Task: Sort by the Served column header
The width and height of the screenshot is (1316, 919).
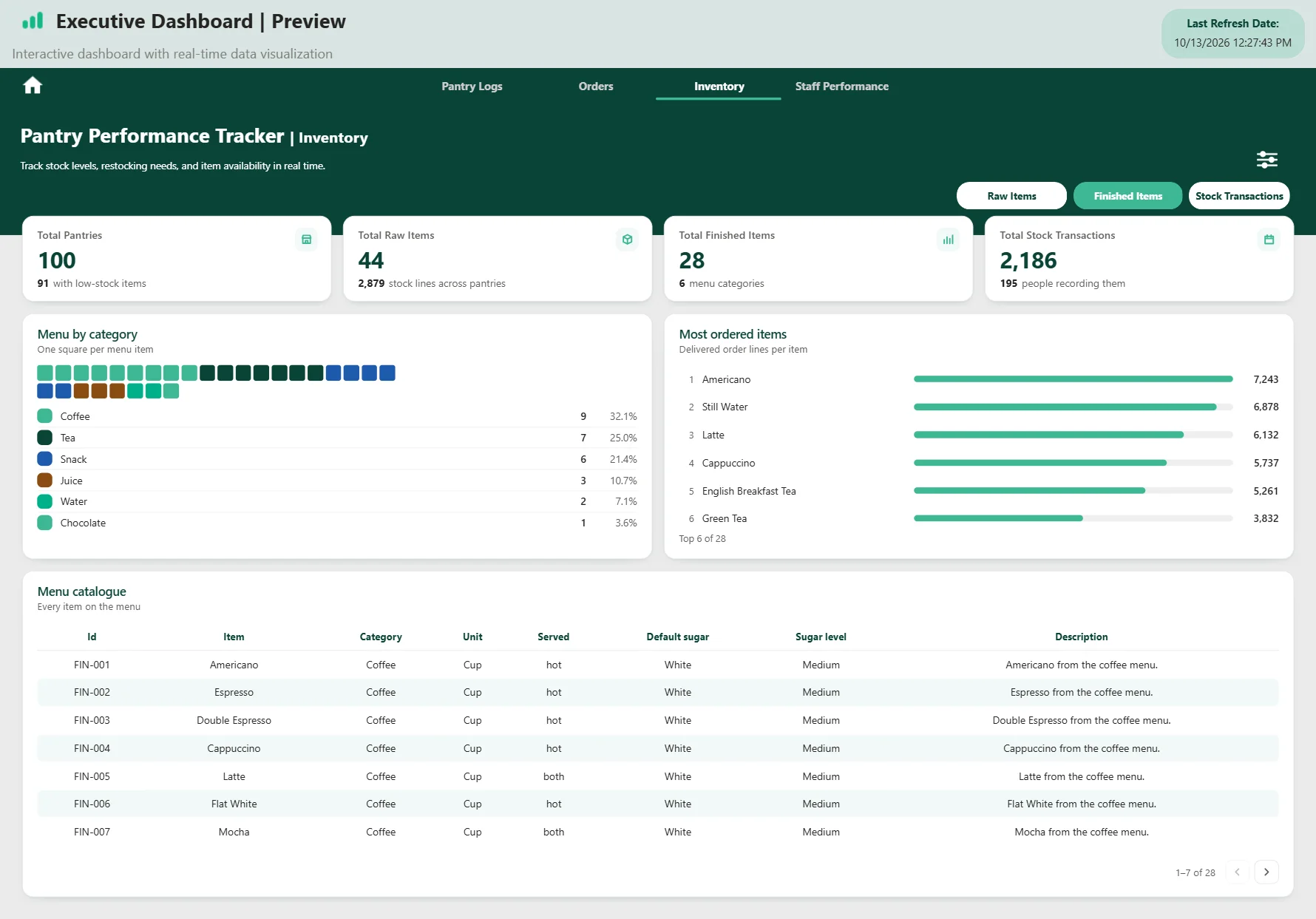Action: [x=553, y=637]
